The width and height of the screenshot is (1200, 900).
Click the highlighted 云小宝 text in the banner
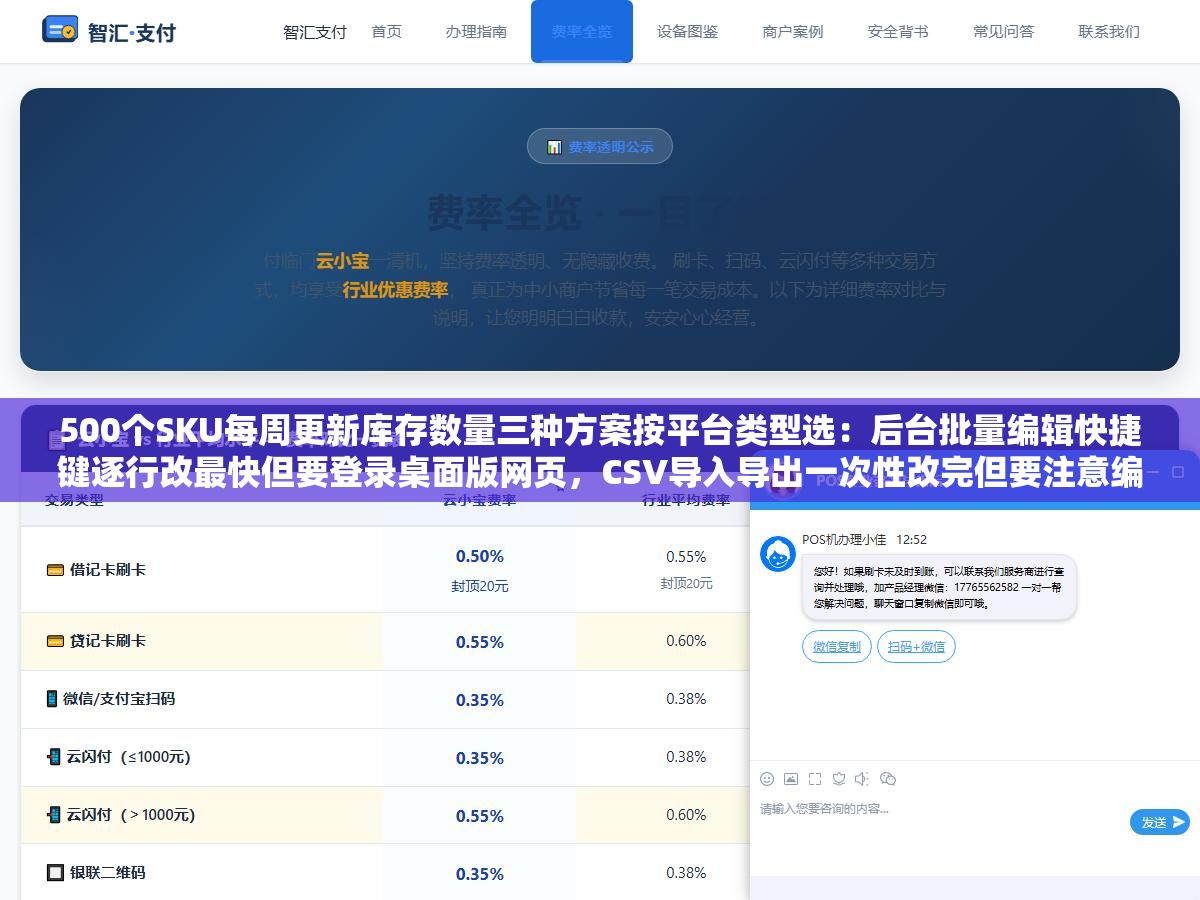pos(342,261)
